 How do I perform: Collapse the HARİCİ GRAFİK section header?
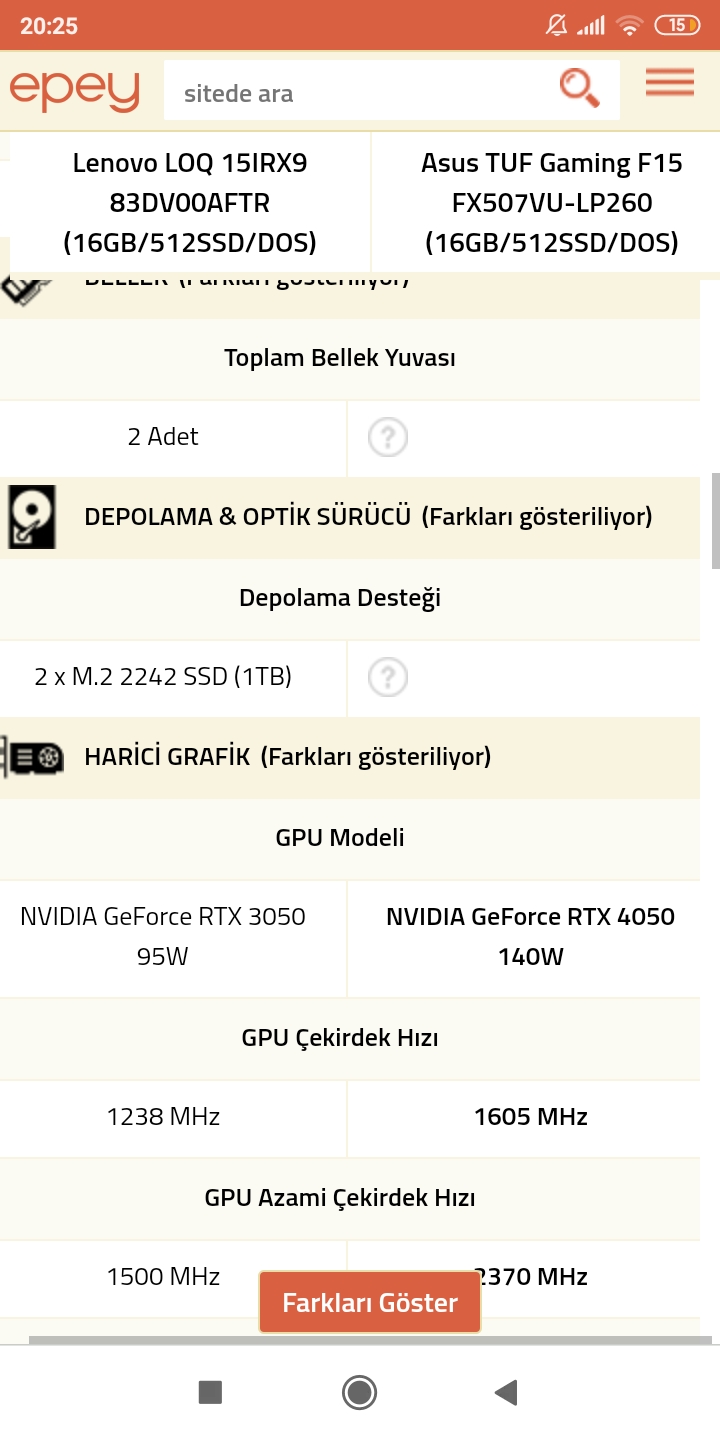pyautogui.click(x=288, y=757)
